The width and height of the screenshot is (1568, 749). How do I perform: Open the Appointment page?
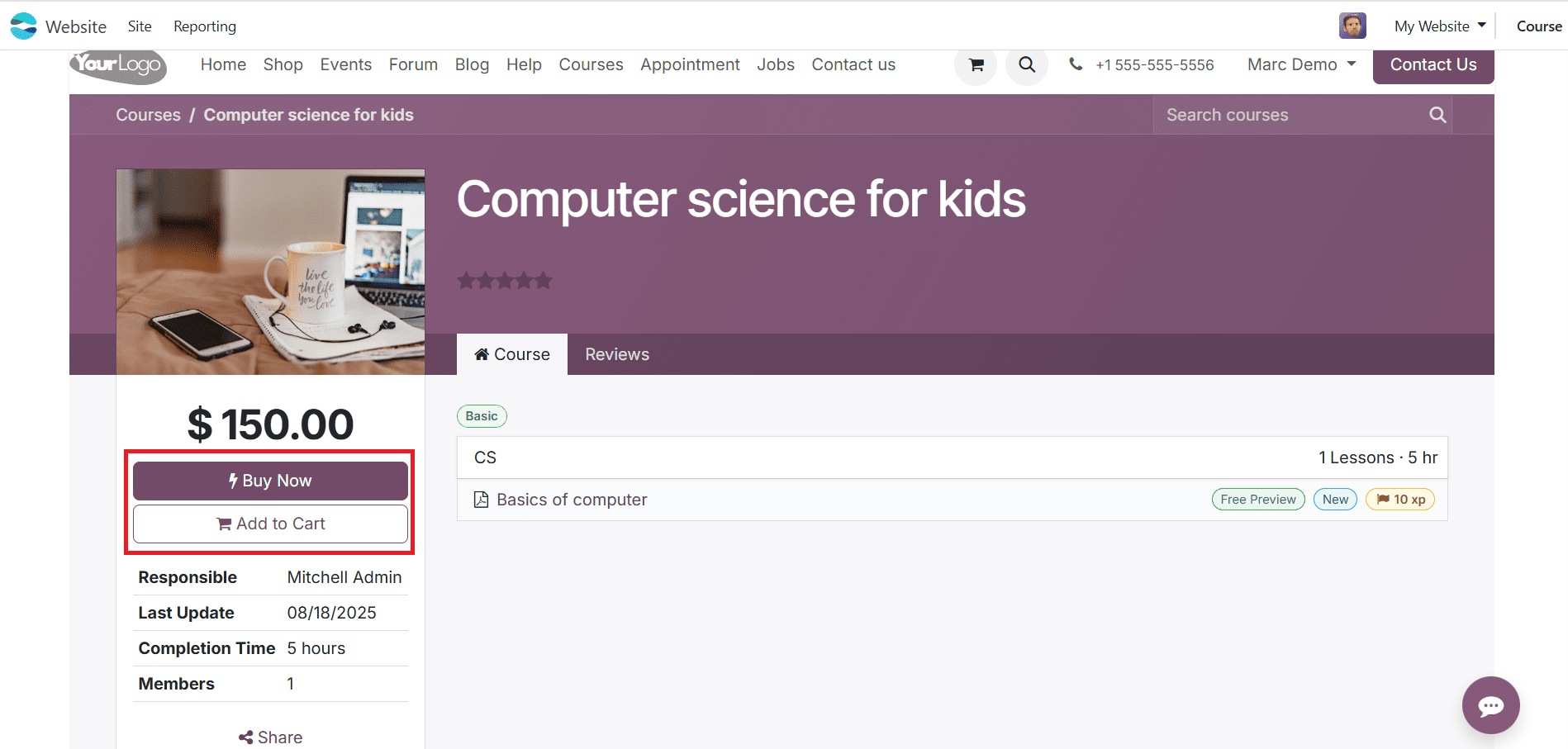(690, 64)
